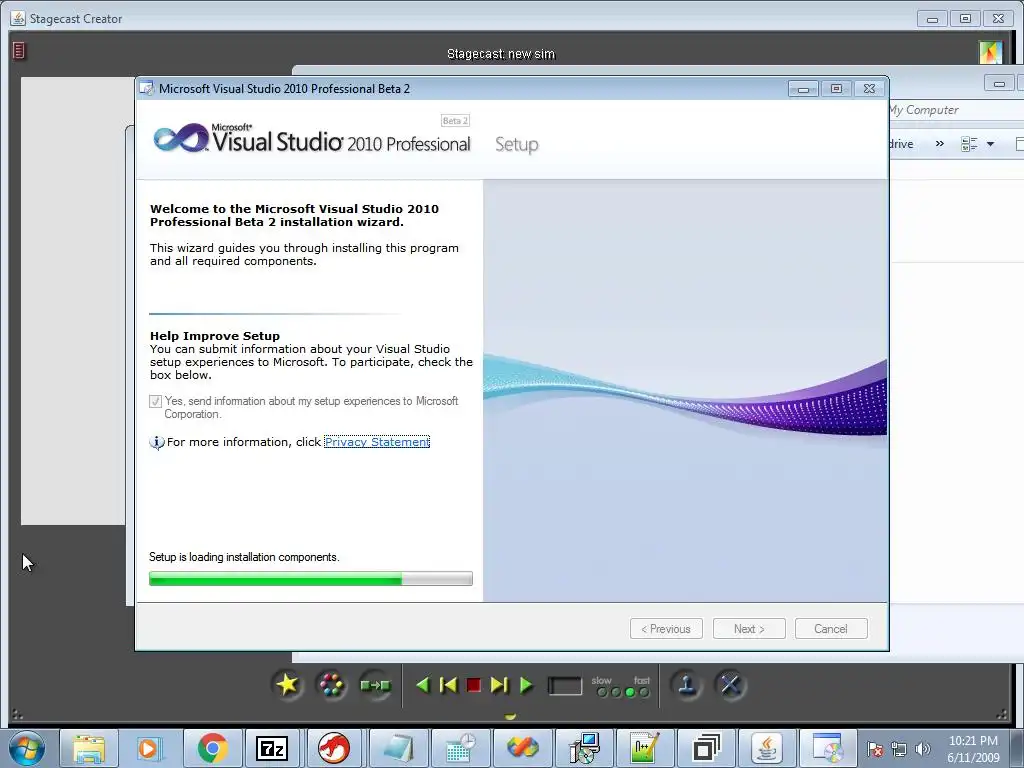Open the Windows Start orb

tap(27, 748)
